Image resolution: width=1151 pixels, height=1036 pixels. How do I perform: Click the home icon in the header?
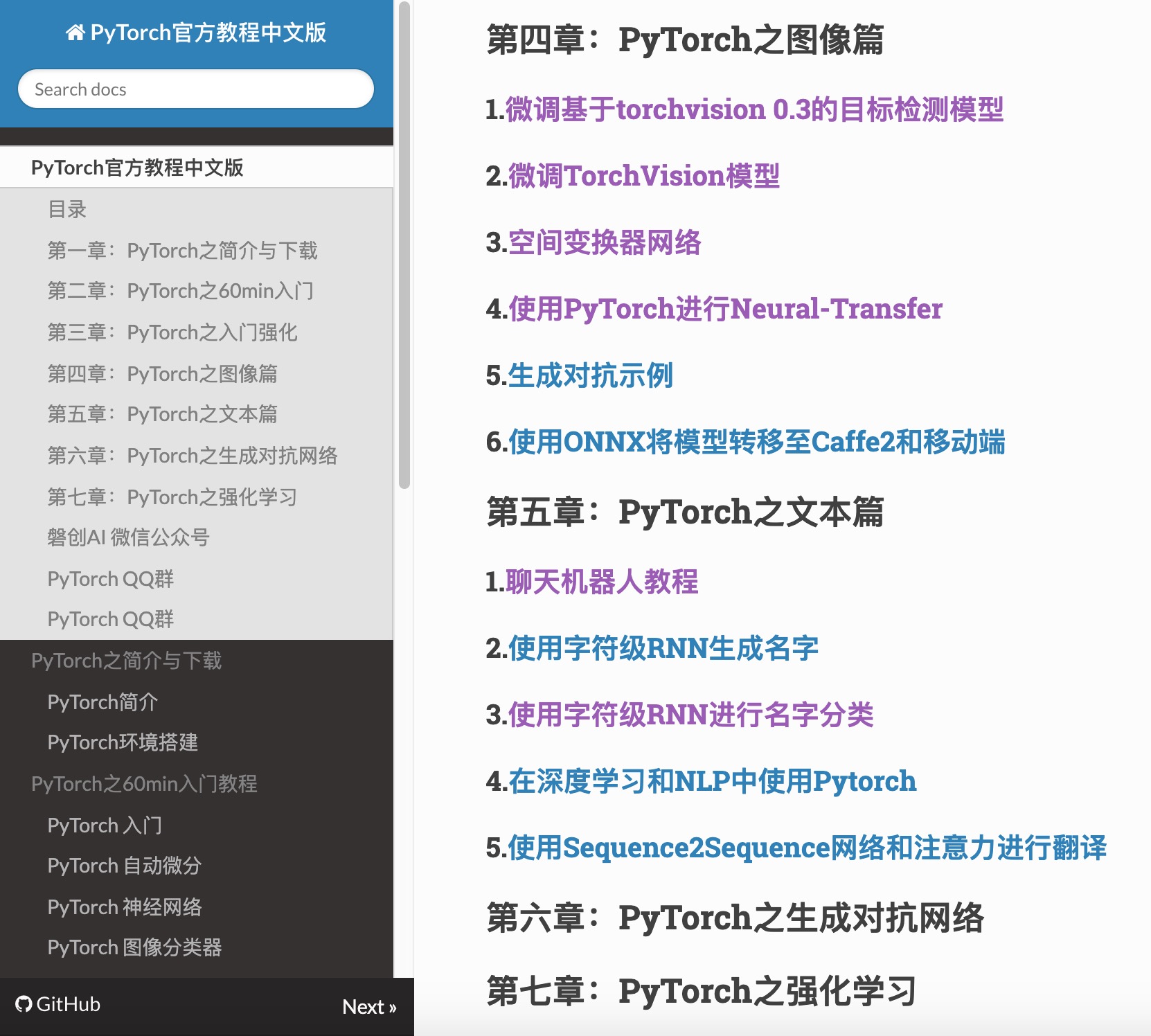click(x=74, y=31)
